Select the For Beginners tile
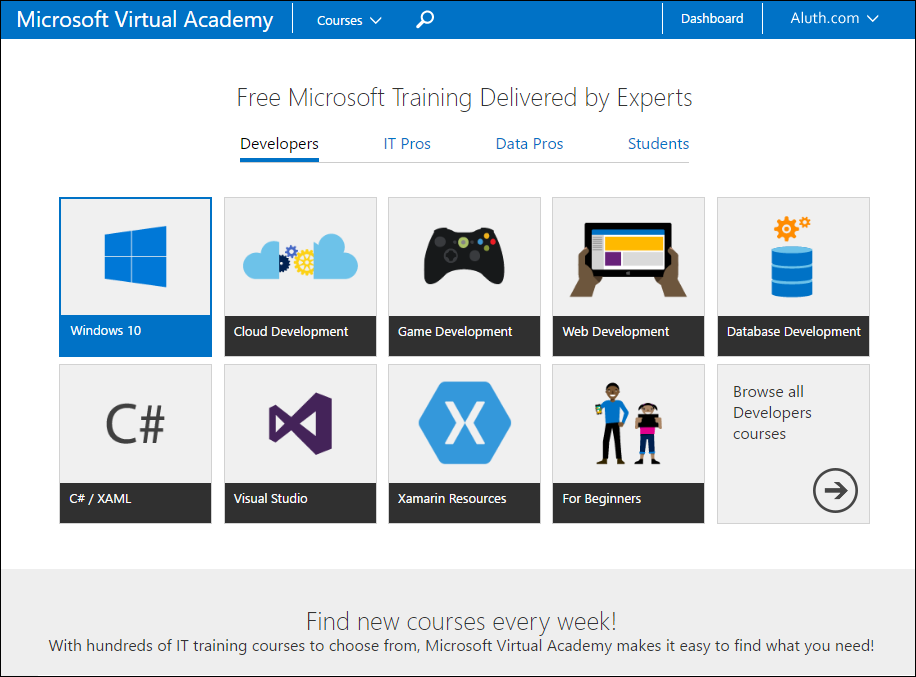The image size is (916, 677). click(x=627, y=443)
